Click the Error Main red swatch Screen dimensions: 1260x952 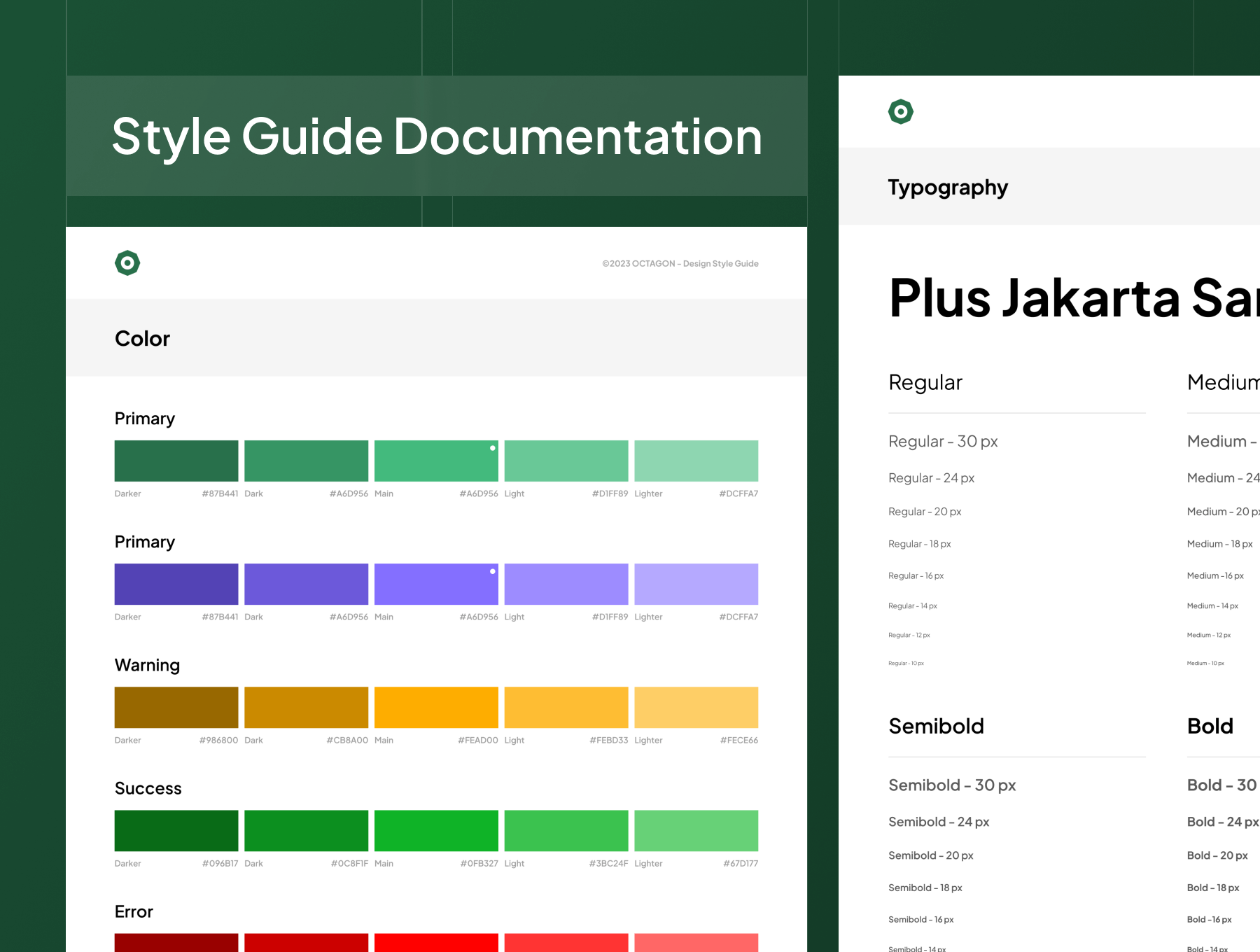[436, 942]
